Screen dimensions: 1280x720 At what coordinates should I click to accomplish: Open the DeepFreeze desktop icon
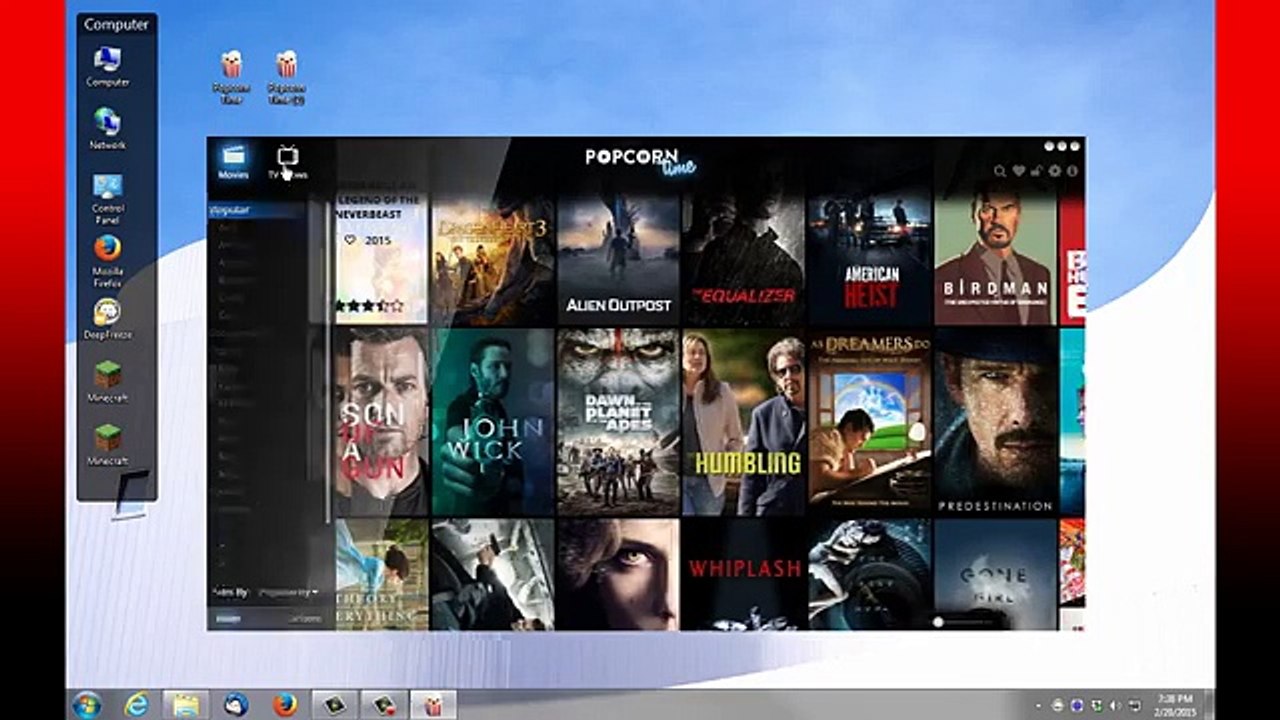click(x=108, y=319)
